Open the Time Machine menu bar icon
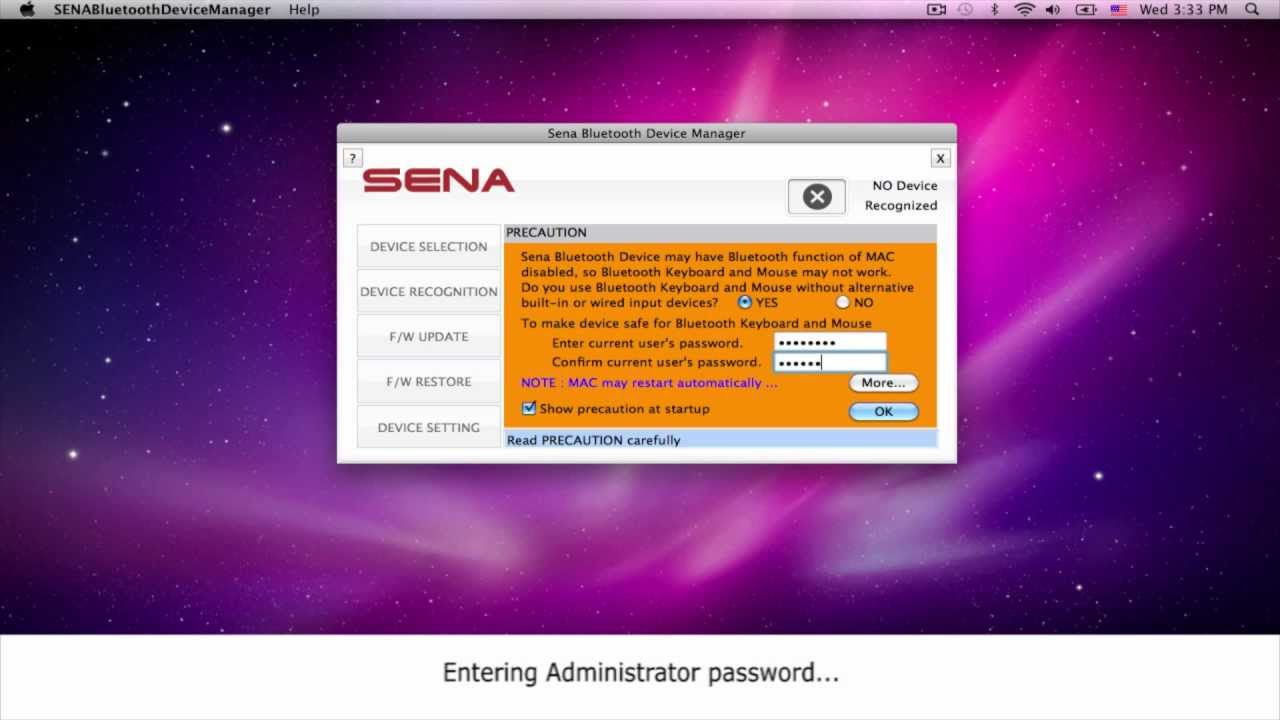 coord(965,9)
